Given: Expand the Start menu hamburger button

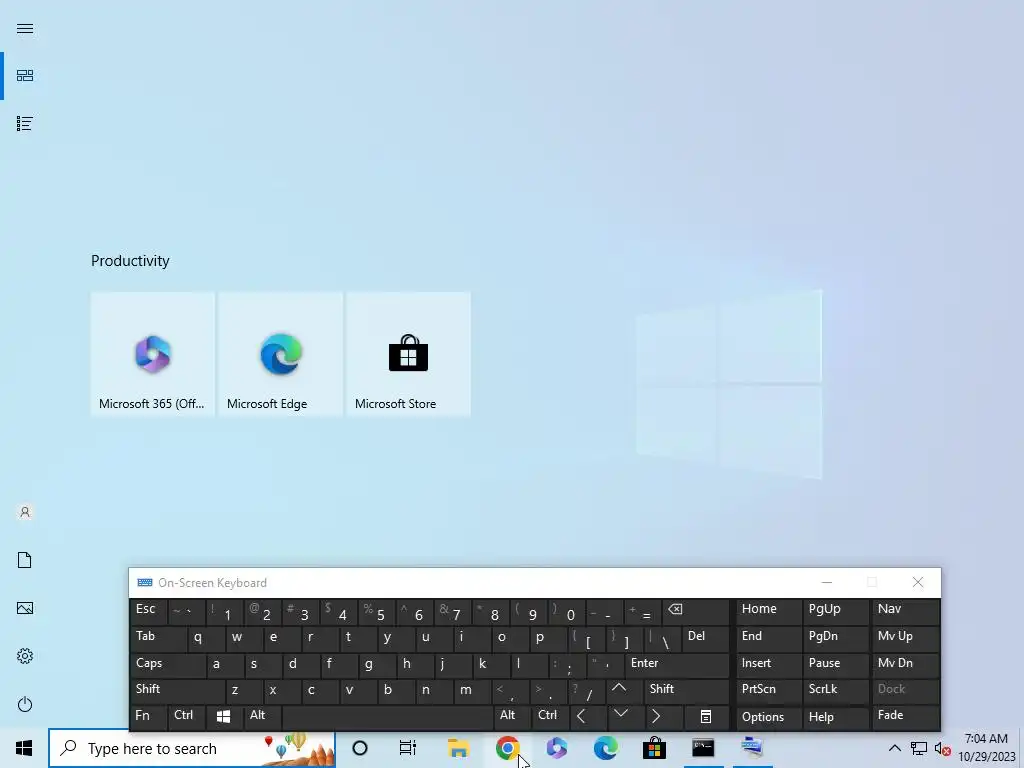Looking at the screenshot, I should point(25,29).
